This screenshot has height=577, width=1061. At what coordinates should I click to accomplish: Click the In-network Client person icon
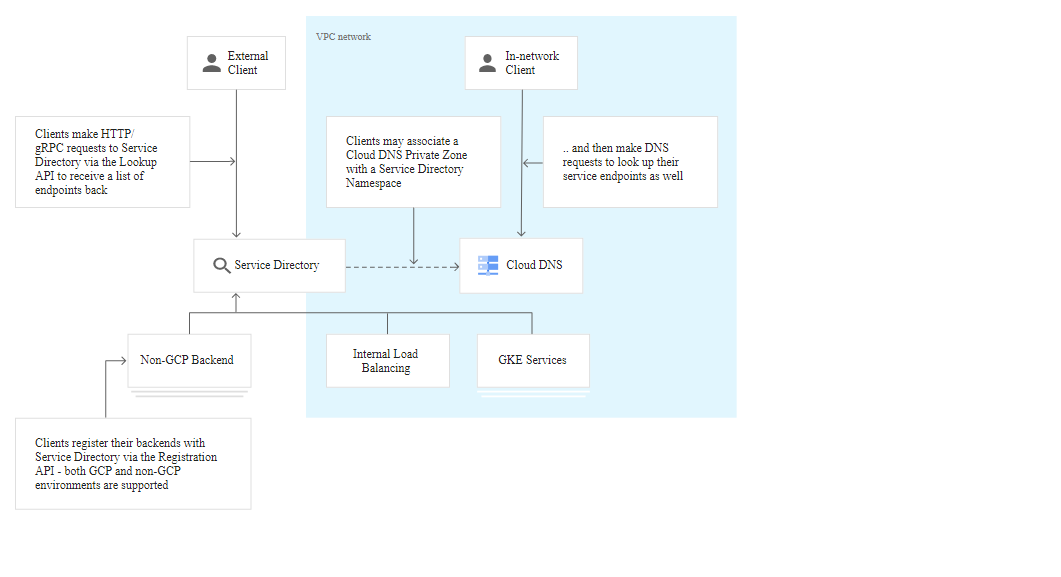coord(487,63)
